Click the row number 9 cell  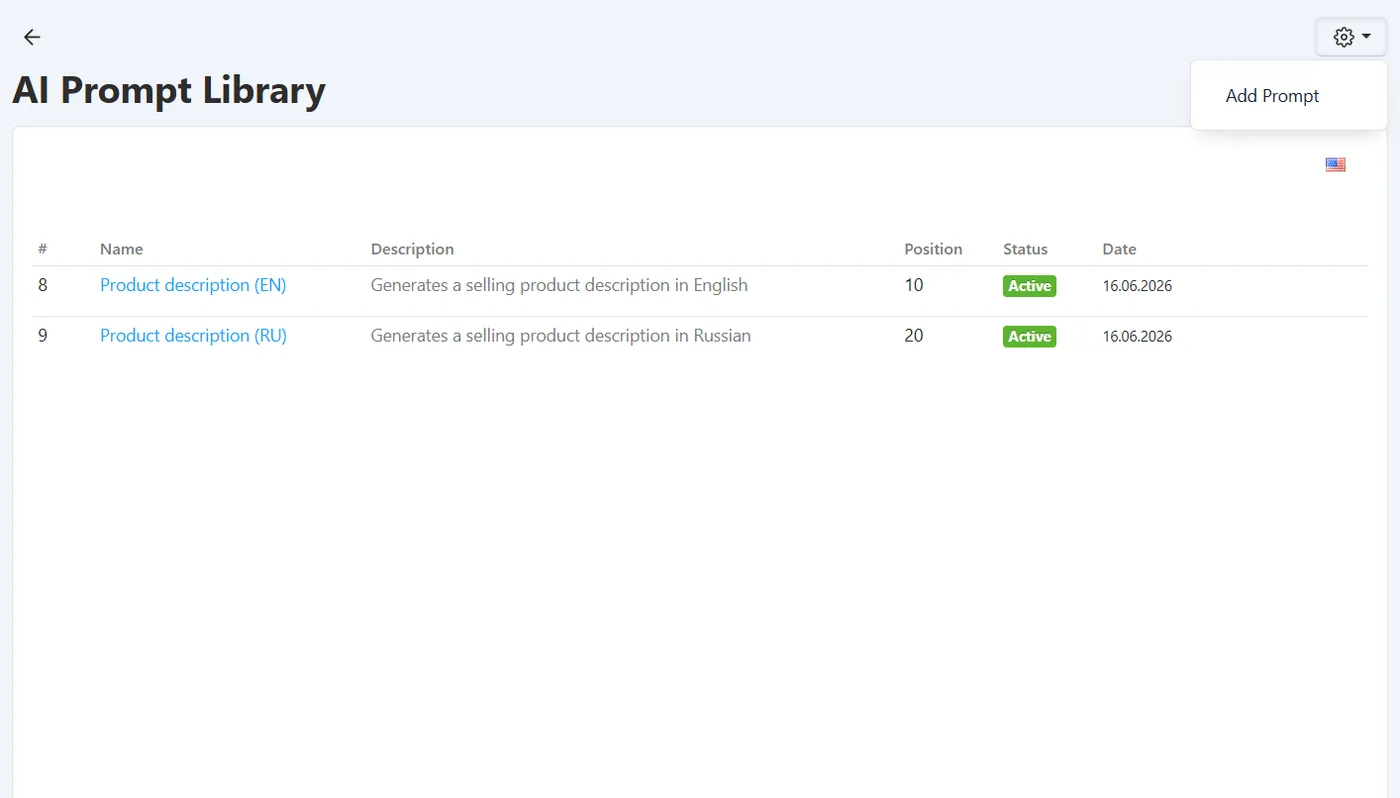tap(43, 336)
